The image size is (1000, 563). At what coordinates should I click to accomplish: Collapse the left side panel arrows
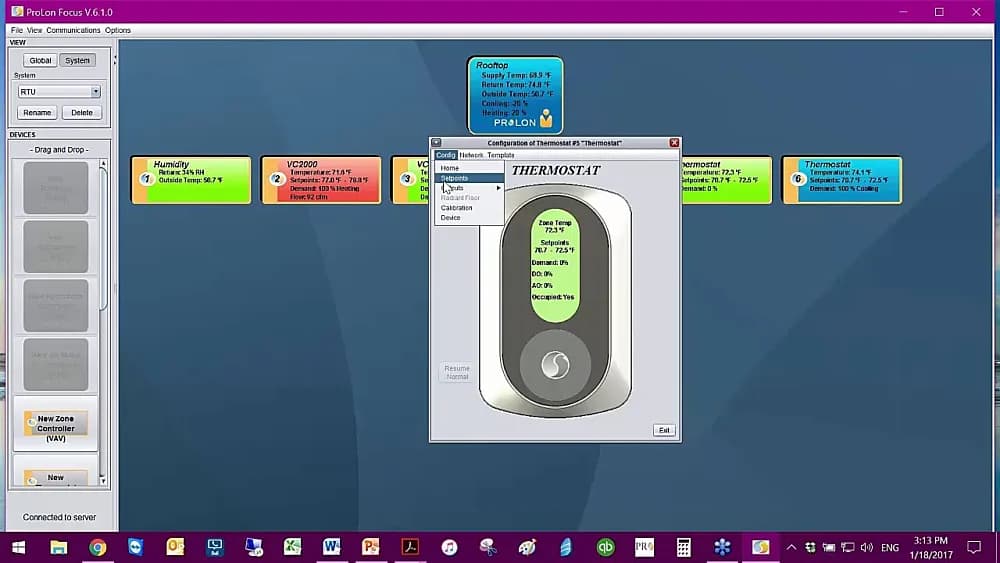[115, 60]
